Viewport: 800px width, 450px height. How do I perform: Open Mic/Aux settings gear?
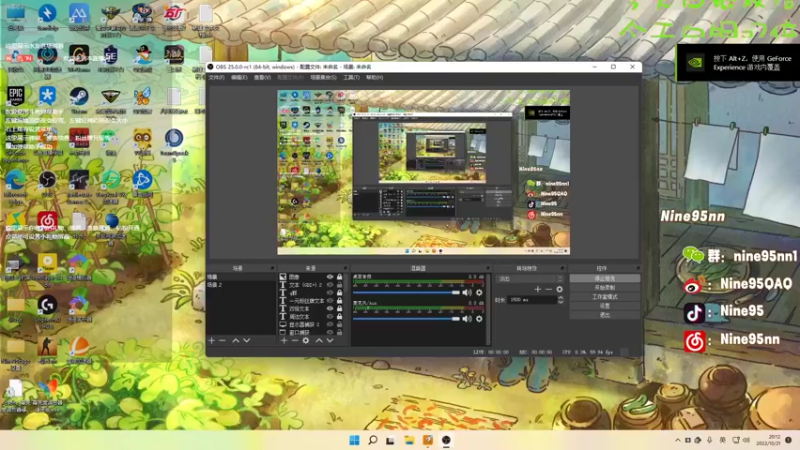[479, 319]
